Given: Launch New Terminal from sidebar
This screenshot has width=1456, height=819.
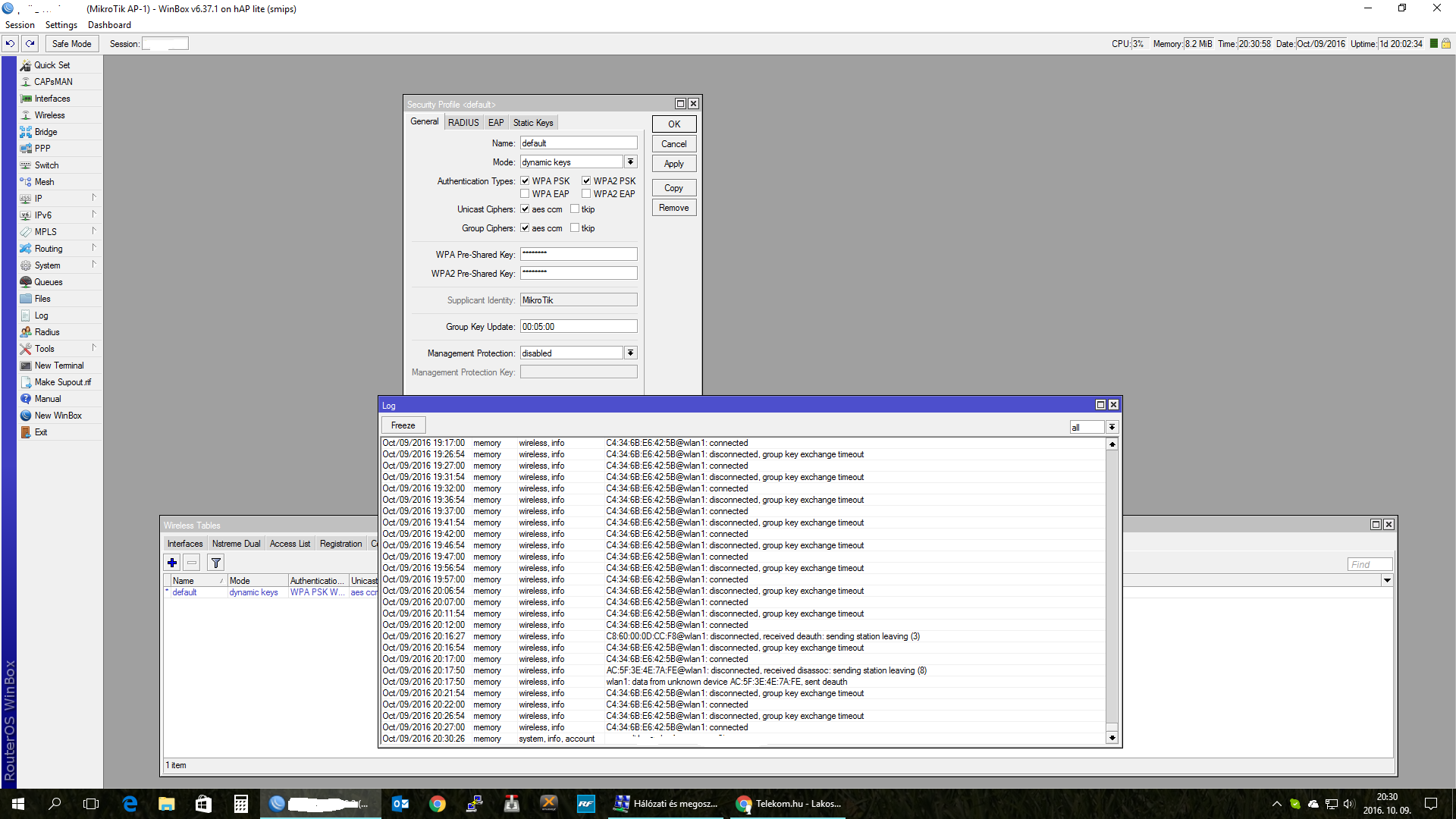Looking at the screenshot, I should 60,366.
